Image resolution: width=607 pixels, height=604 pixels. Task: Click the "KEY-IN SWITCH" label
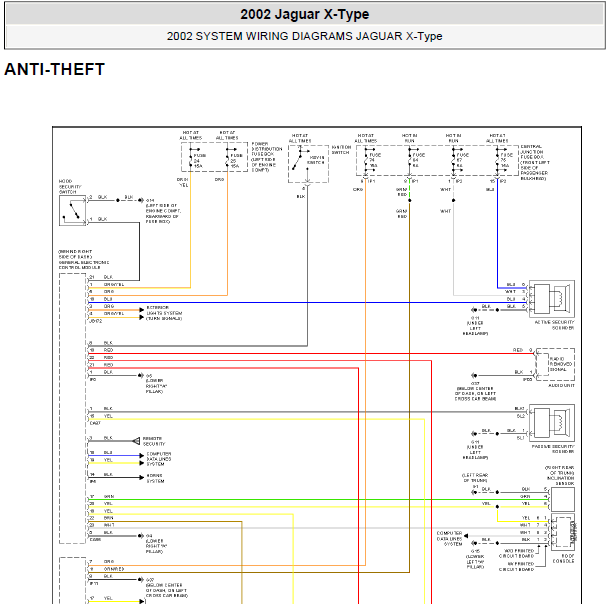[x=316, y=160]
